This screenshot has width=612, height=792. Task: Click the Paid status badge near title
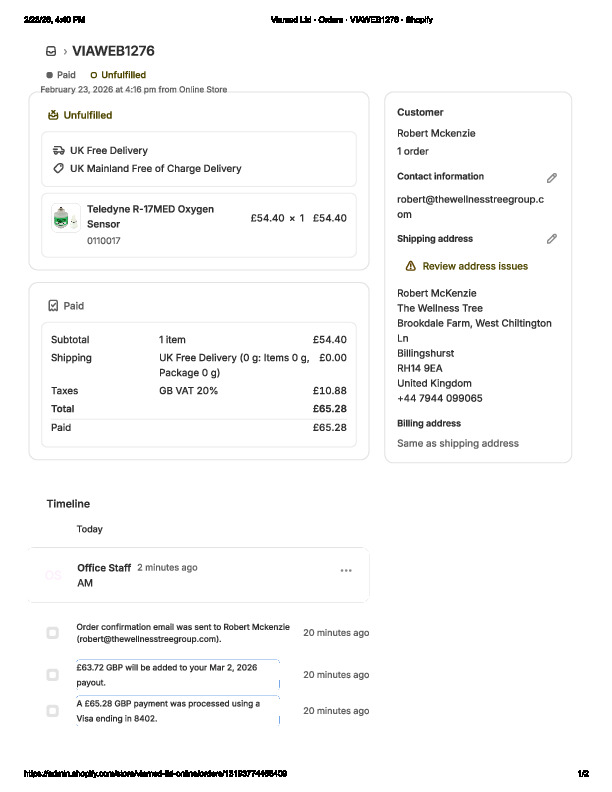(61, 75)
